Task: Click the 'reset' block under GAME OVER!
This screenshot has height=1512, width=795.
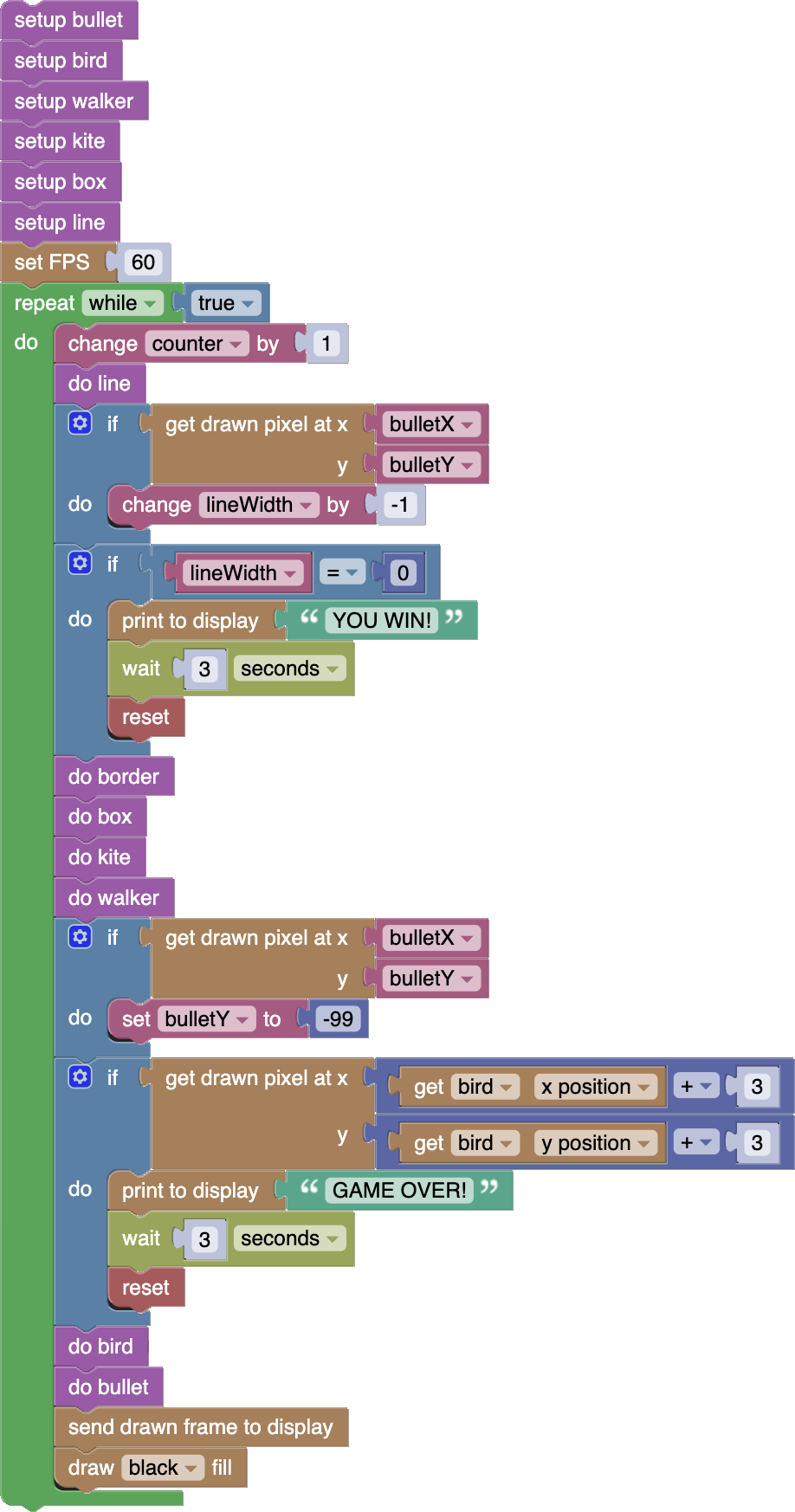Action: pyautogui.click(x=145, y=1288)
